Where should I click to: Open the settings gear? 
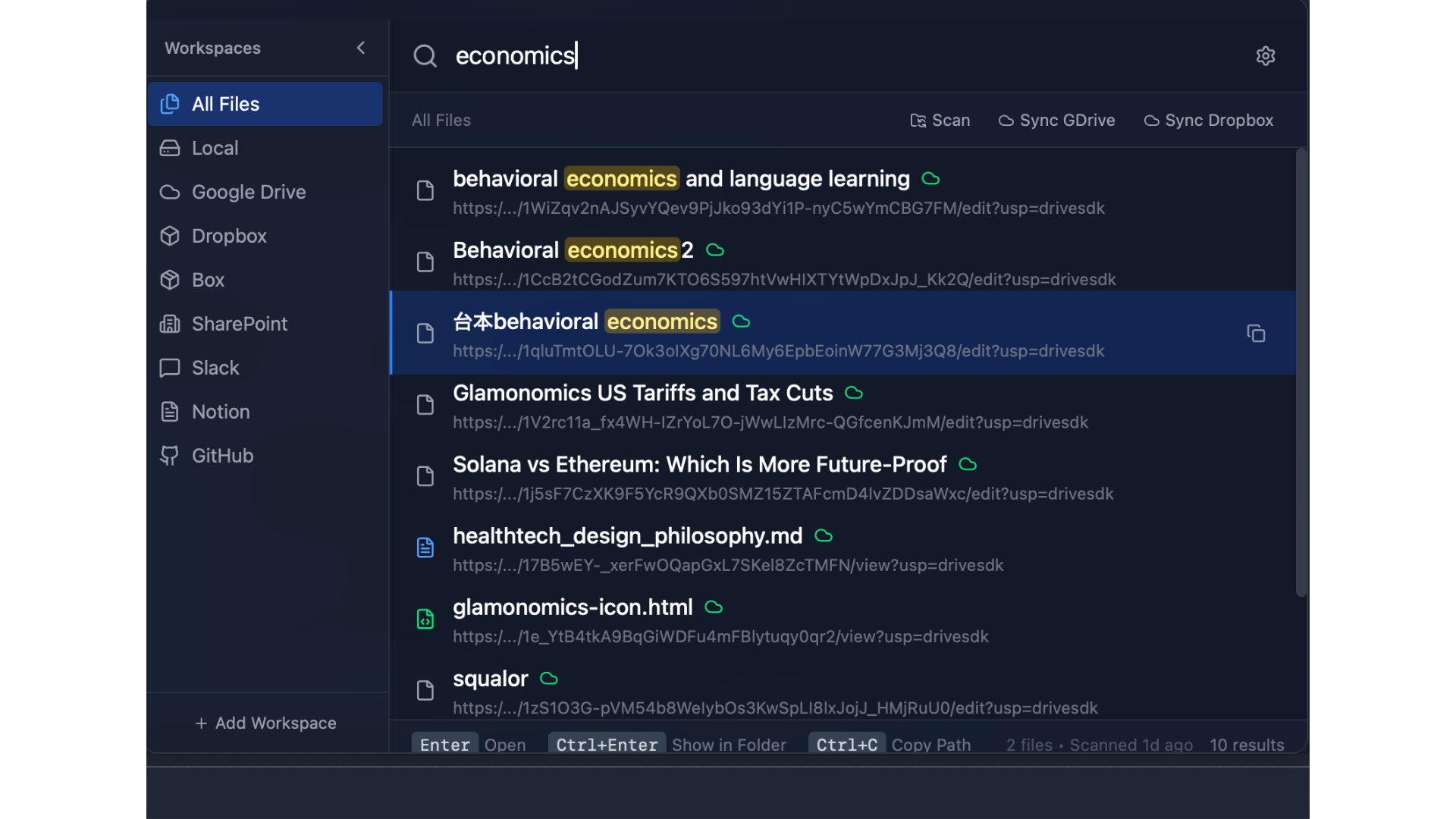pos(1266,55)
